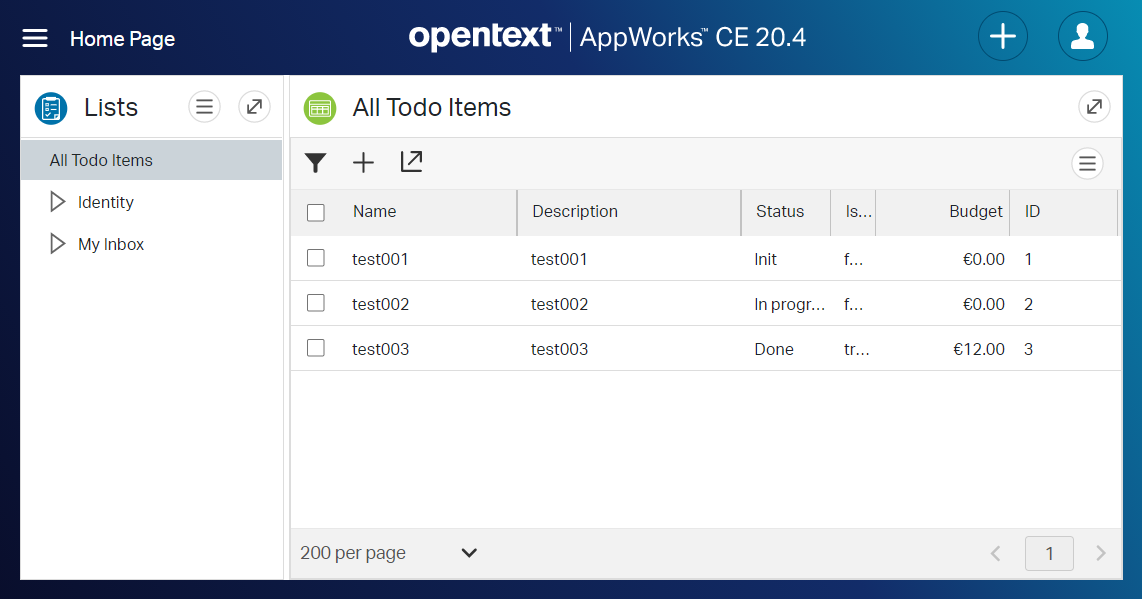Image resolution: width=1142 pixels, height=599 pixels.
Task: Click the create new plus button in header
Action: 1003,36
